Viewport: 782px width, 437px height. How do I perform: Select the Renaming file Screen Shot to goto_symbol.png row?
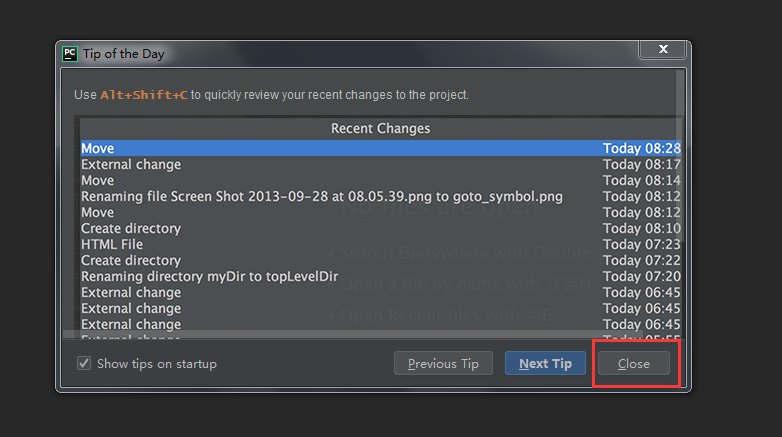pos(381,196)
